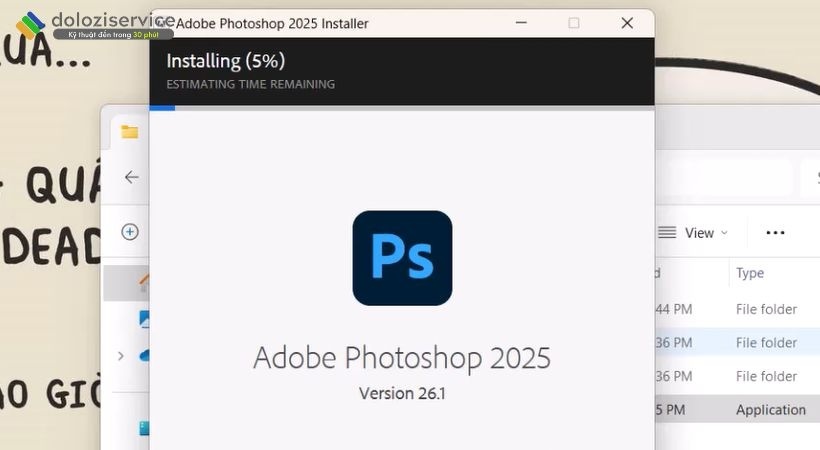Screen dimensions: 820x450
Task: Click the Gallery icon in navigation pane
Action: tap(144, 319)
